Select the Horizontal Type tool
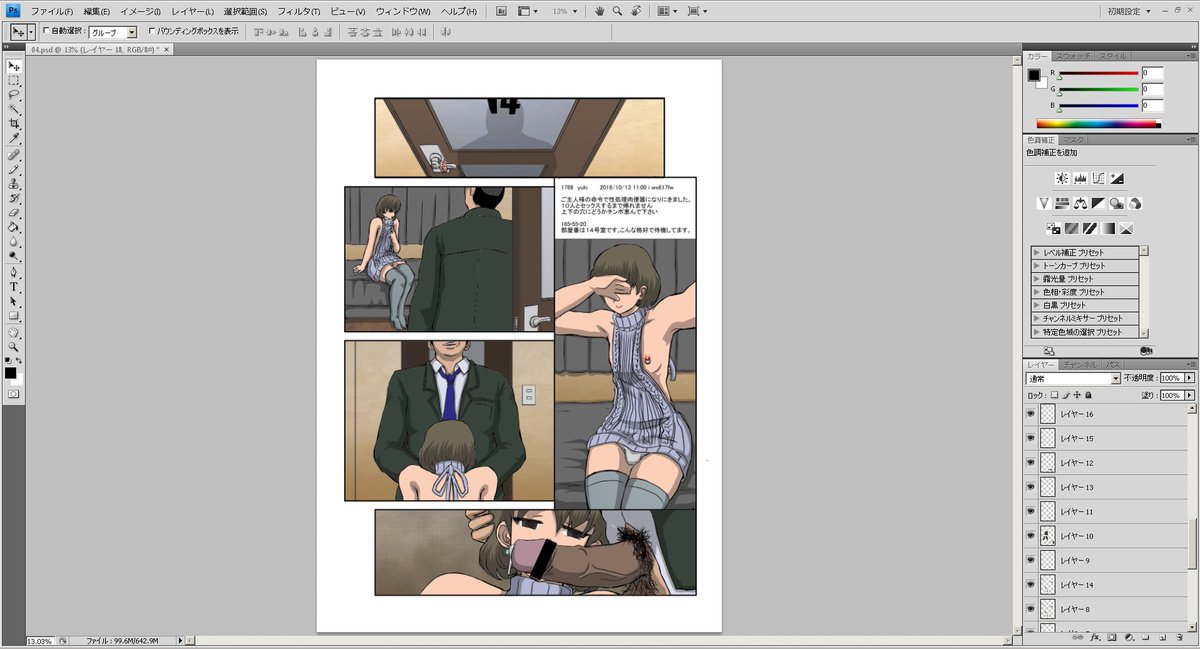 (14, 286)
